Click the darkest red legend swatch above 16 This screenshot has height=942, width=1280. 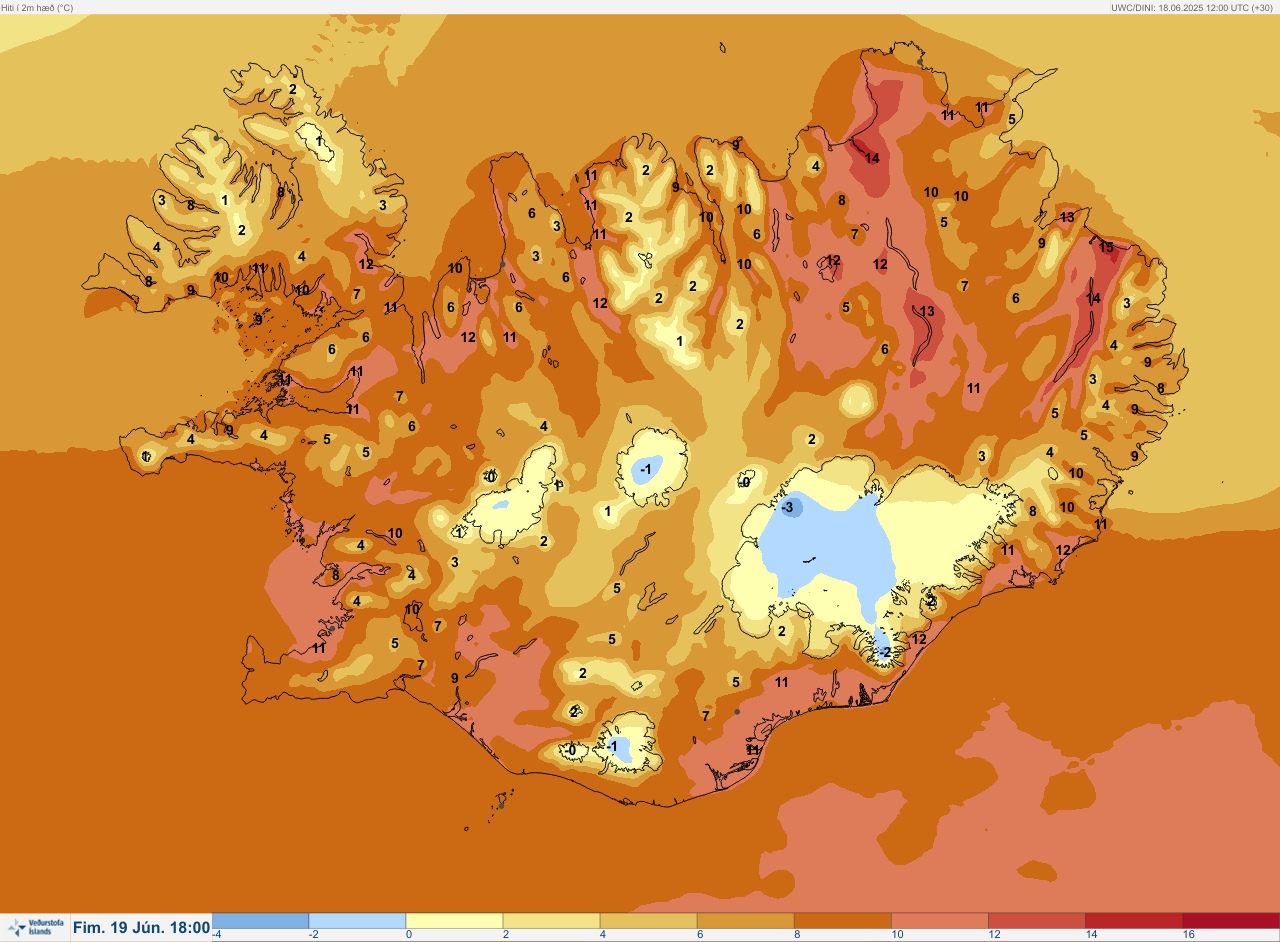click(1231, 920)
